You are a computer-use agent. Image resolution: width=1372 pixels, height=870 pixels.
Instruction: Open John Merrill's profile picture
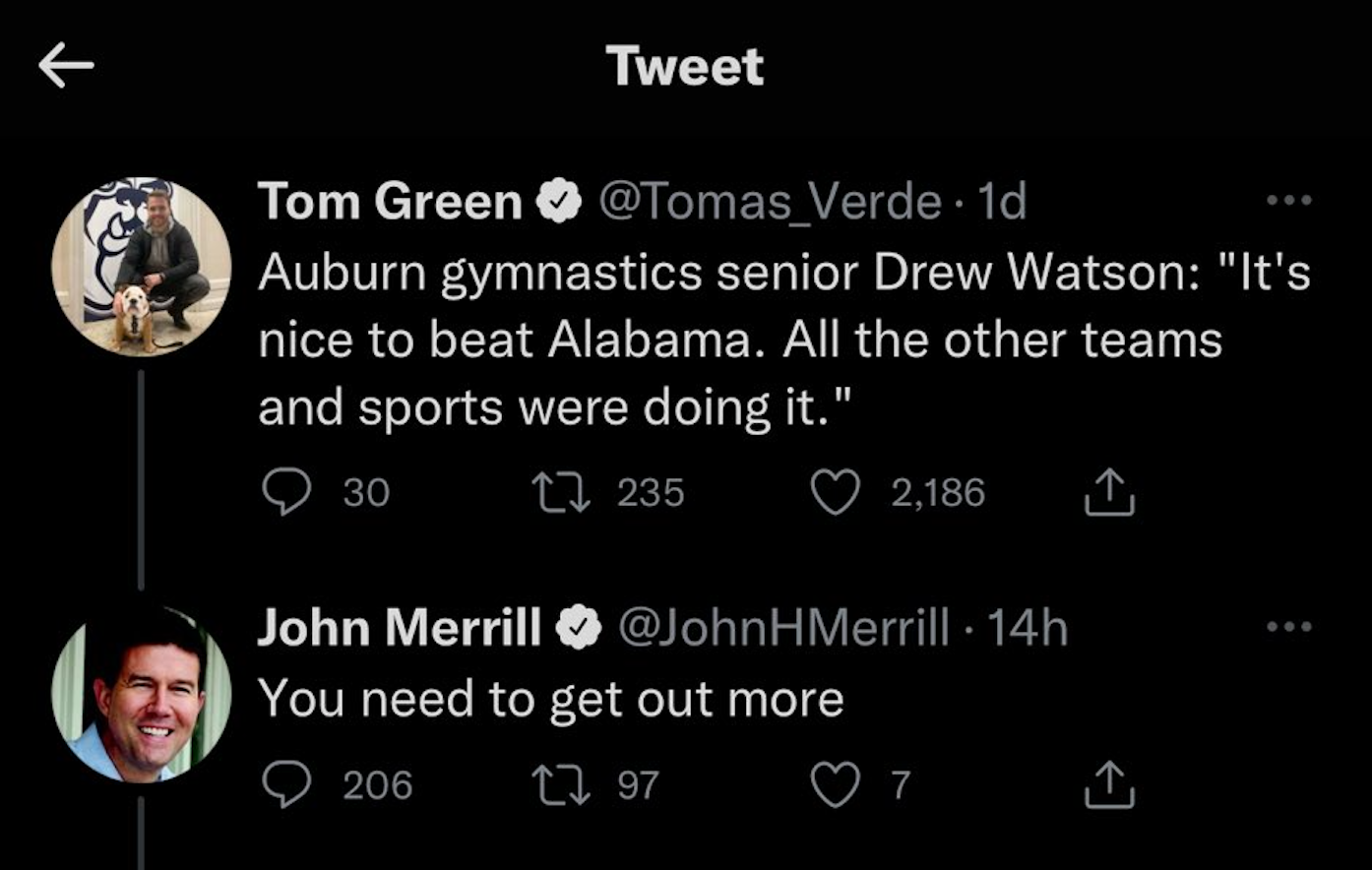tap(142, 694)
